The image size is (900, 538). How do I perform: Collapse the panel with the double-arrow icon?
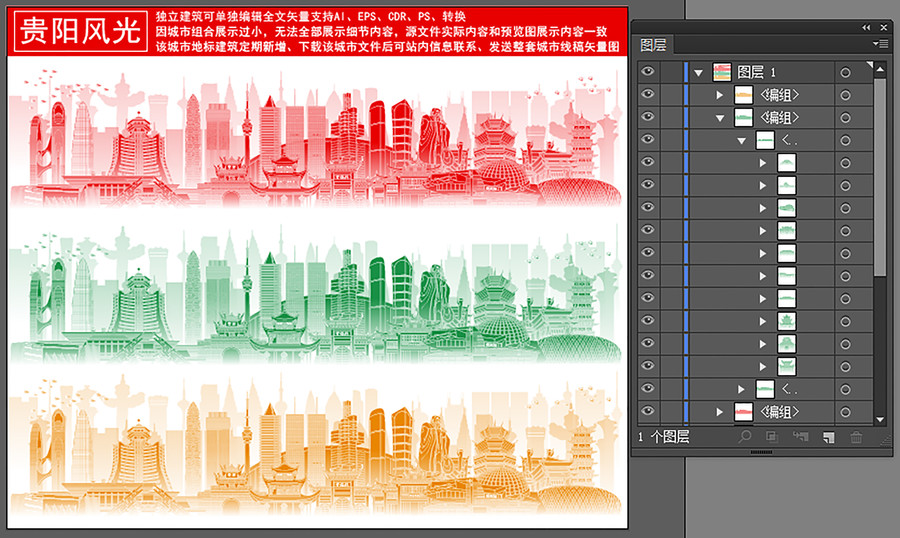[866, 27]
